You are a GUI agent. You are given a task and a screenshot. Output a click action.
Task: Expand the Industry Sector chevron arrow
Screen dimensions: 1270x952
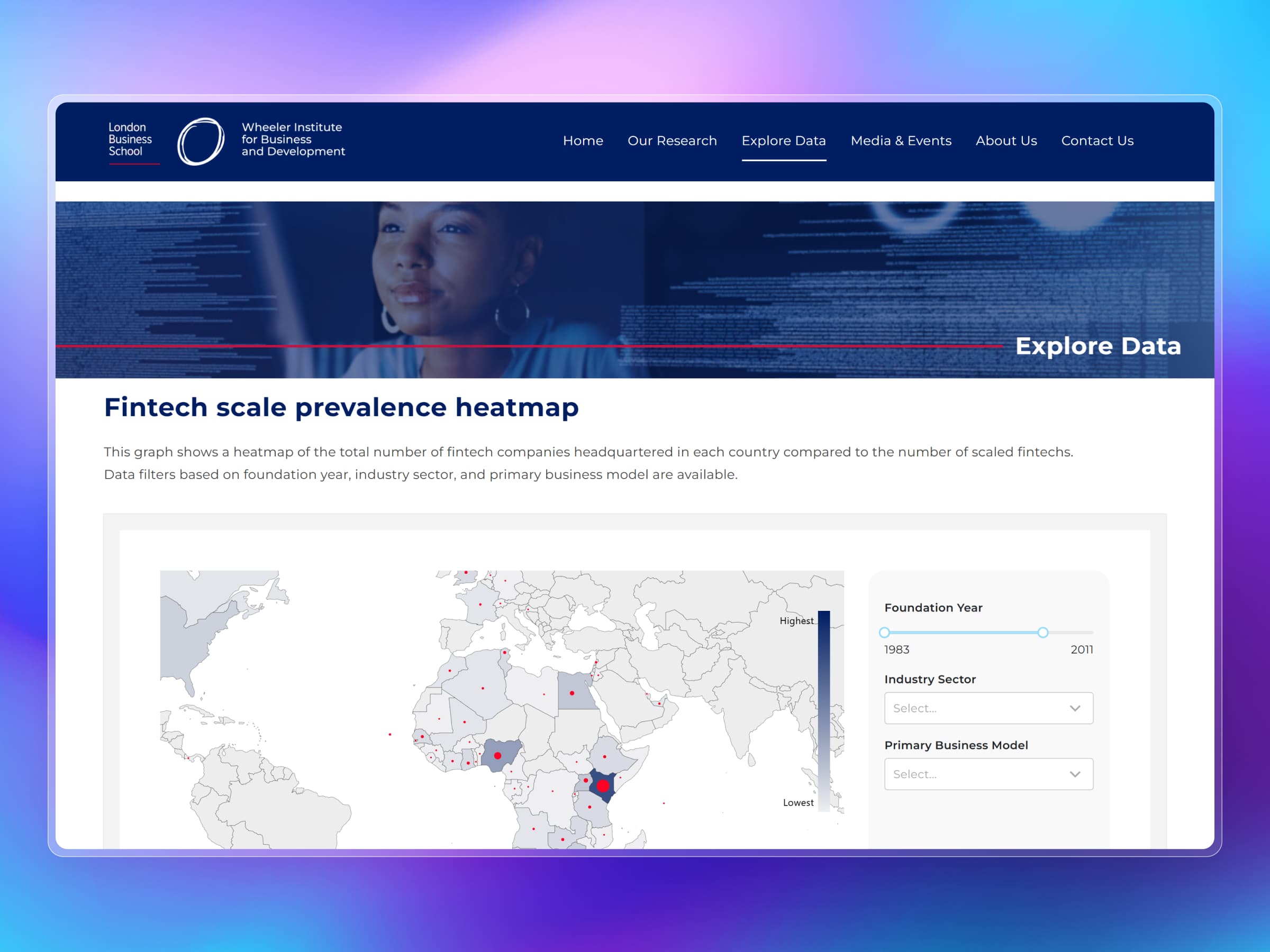click(1074, 708)
